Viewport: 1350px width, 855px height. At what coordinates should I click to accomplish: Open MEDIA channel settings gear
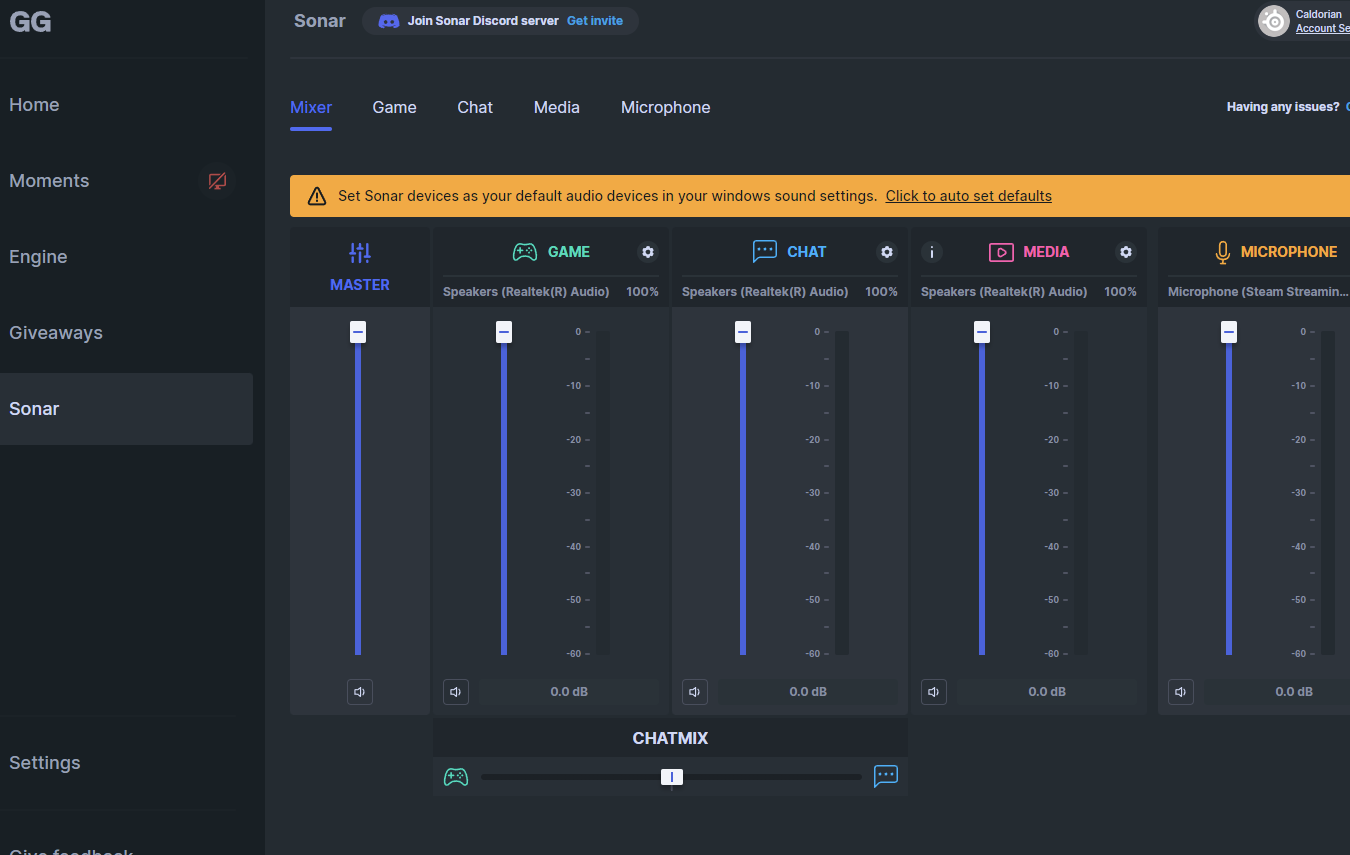point(1126,252)
